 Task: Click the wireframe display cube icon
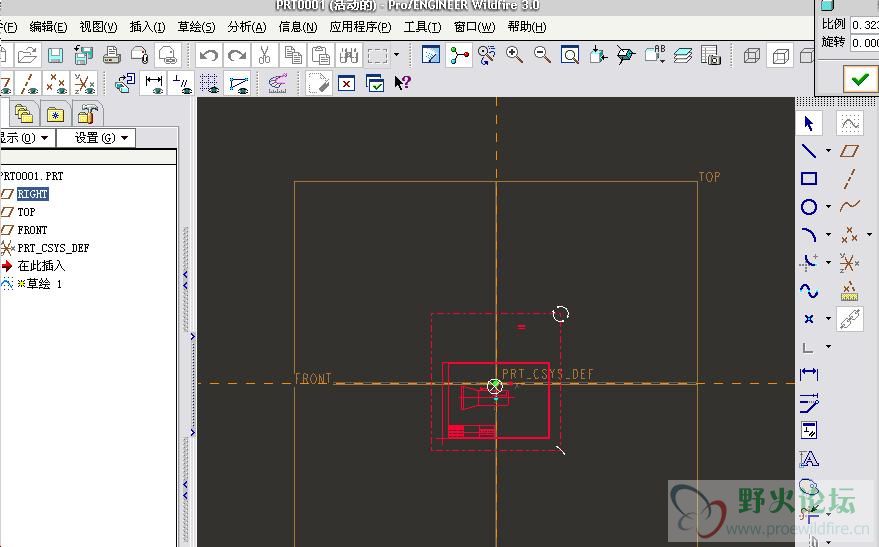[752, 55]
